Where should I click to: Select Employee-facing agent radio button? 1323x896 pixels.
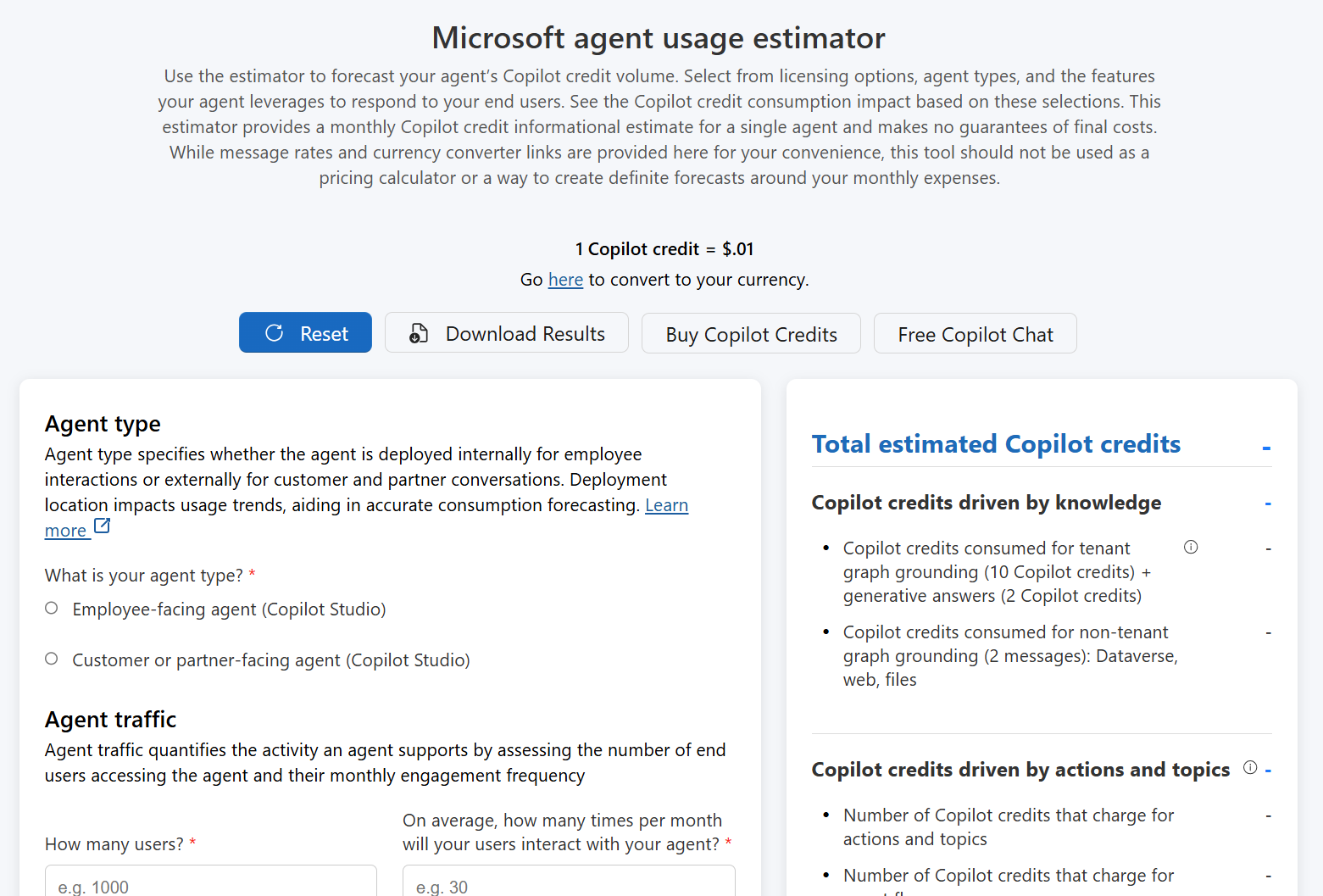click(52, 609)
